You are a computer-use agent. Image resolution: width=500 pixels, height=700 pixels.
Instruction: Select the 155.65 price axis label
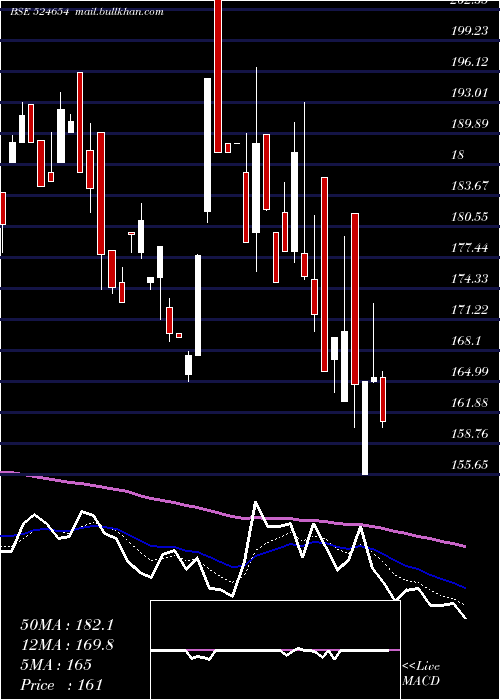470,465
